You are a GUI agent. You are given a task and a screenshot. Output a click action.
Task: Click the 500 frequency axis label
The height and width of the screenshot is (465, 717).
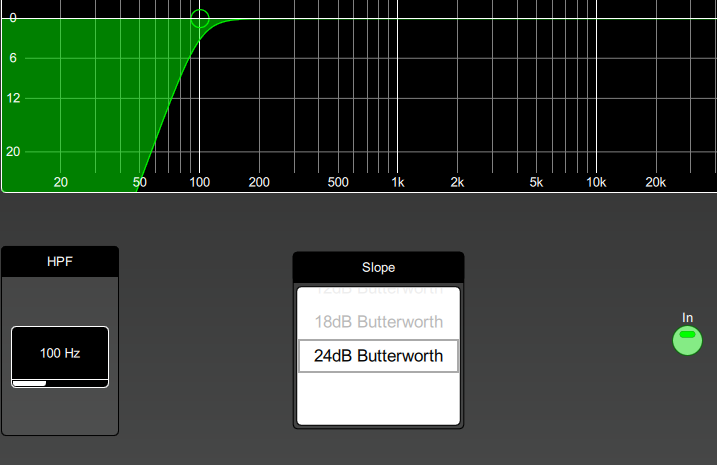pos(338,182)
